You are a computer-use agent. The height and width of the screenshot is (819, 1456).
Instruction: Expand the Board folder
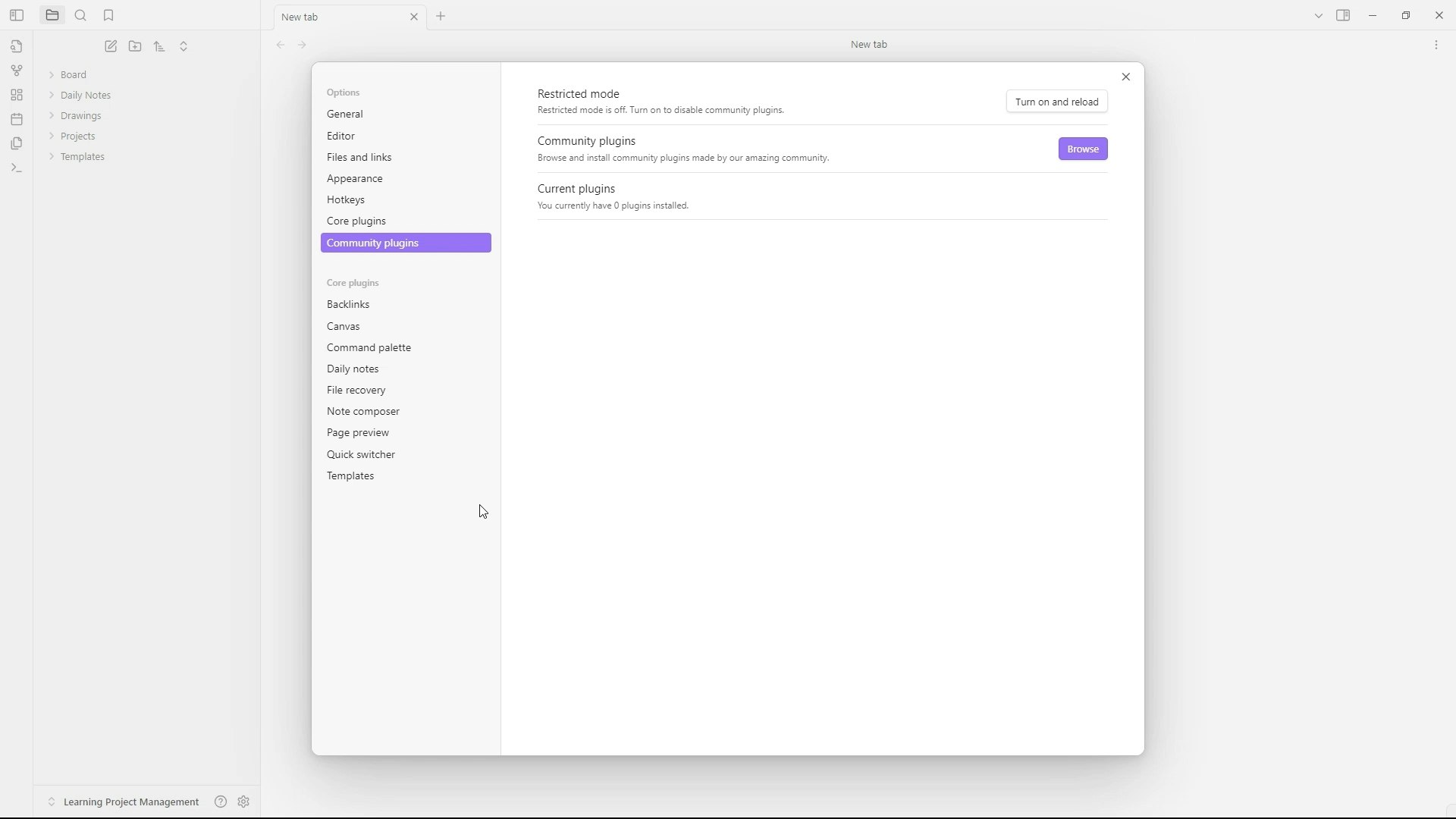(x=74, y=74)
